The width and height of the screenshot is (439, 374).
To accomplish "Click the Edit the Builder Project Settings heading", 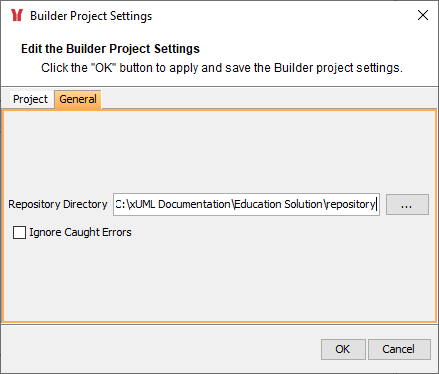I will pos(110,49).
